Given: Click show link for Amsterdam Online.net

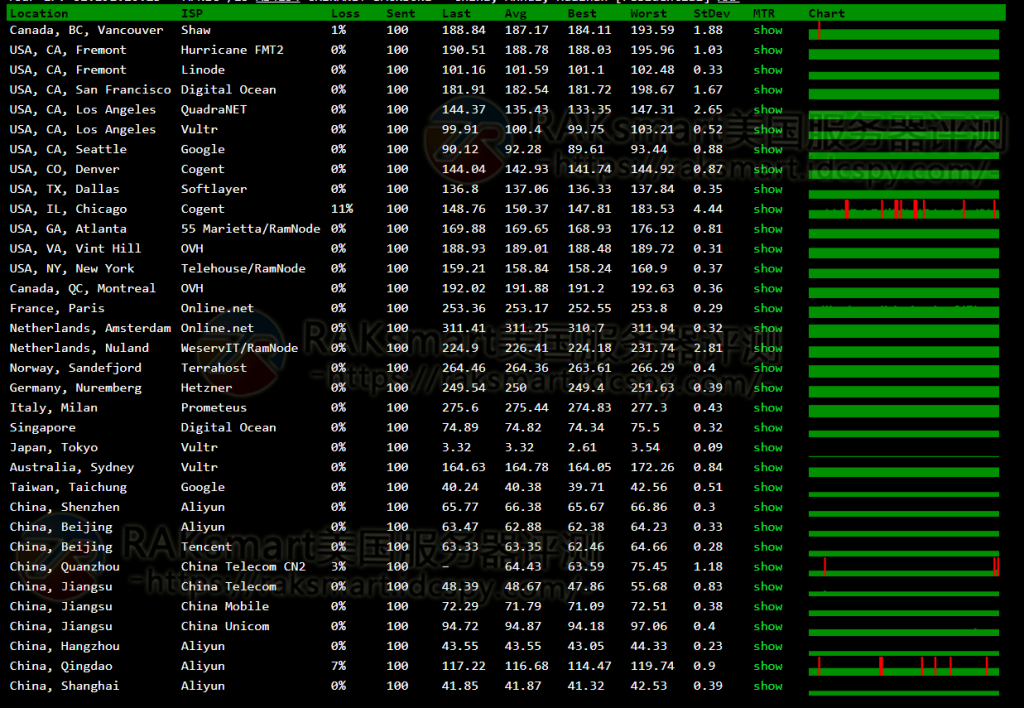Looking at the screenshot, I should click(x=768, y=329).
